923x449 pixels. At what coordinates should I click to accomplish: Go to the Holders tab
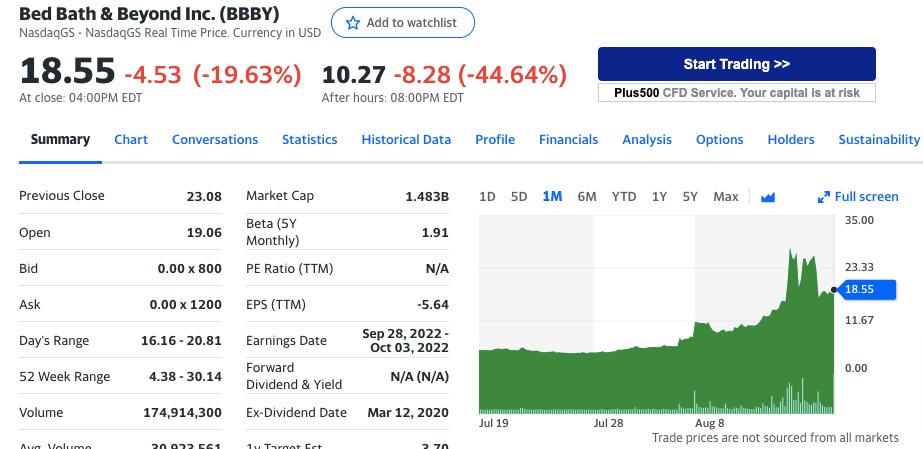coord(791,140)
